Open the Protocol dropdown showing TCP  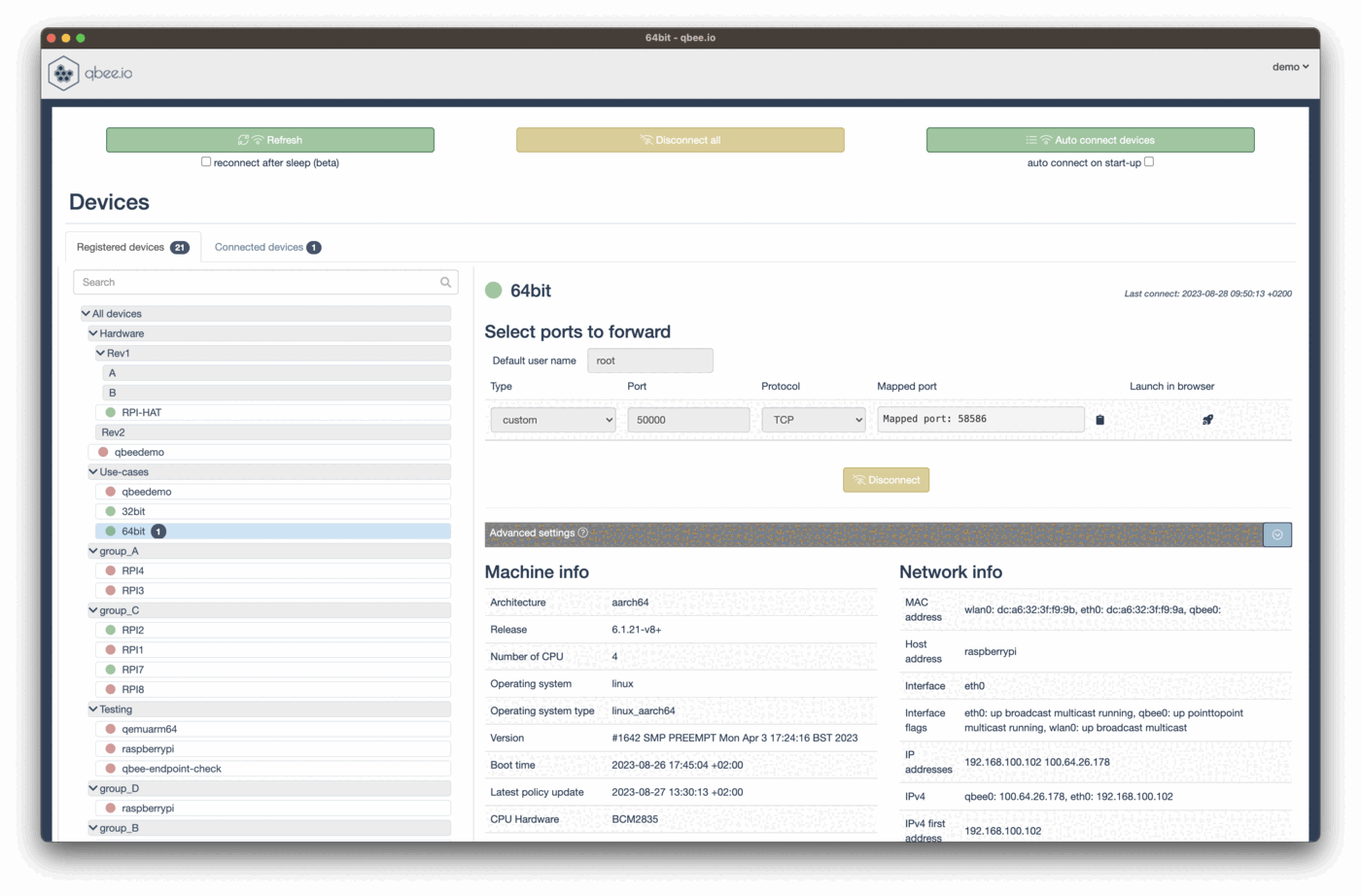point(814,419)
